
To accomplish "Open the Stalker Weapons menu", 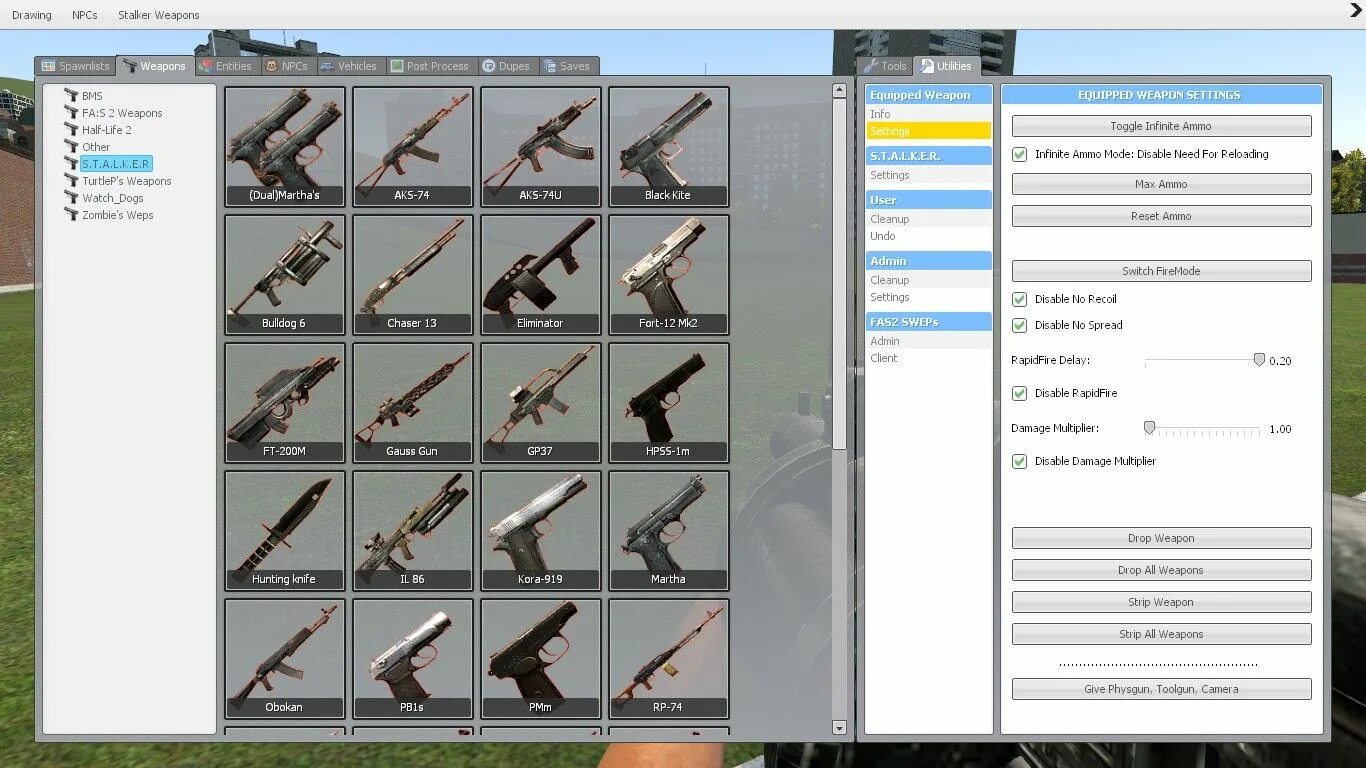I will [159, 15].
